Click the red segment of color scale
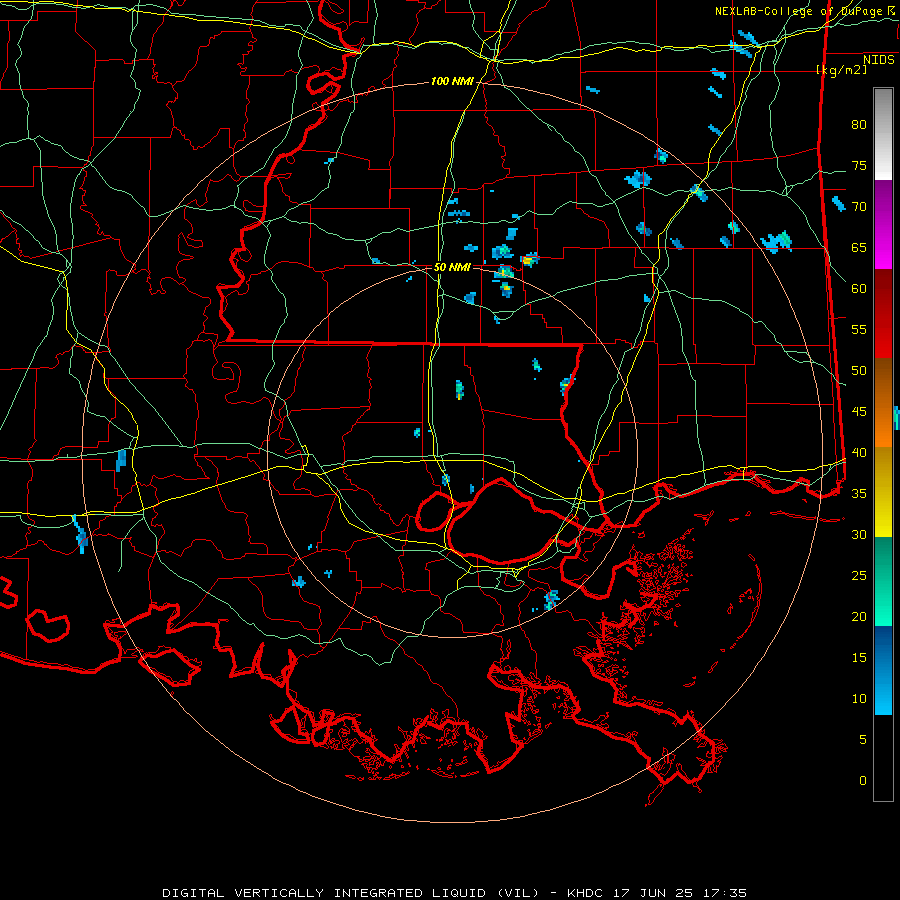This screenshot has height=900, width=900. (883, 314)
